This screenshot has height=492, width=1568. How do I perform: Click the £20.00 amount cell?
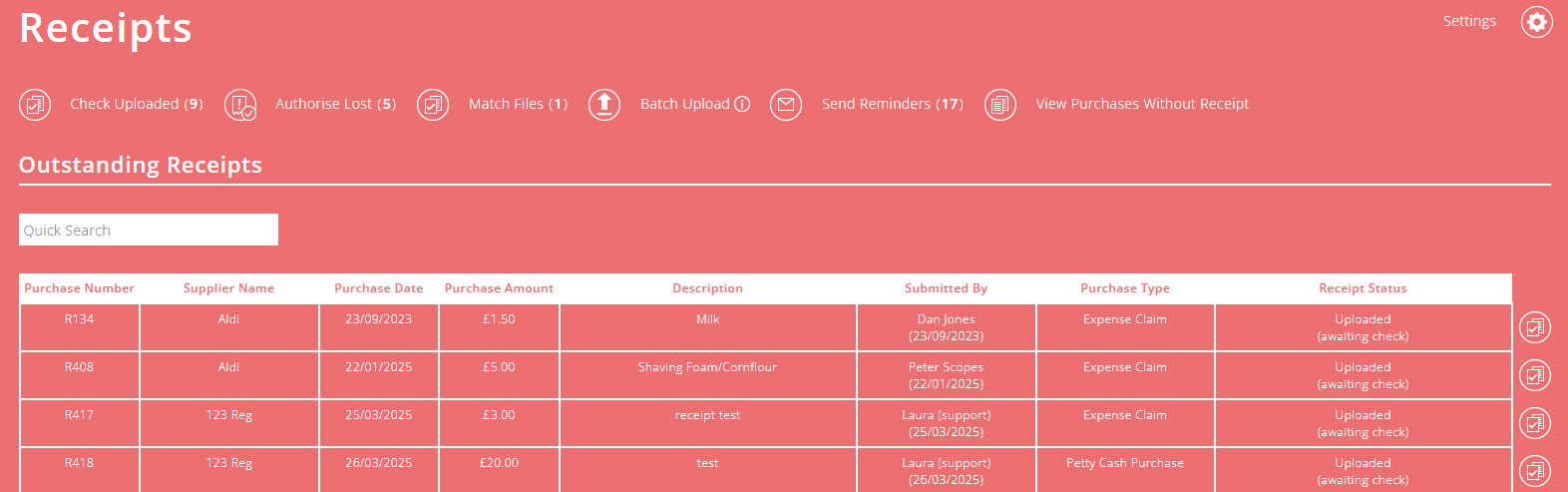499,470
